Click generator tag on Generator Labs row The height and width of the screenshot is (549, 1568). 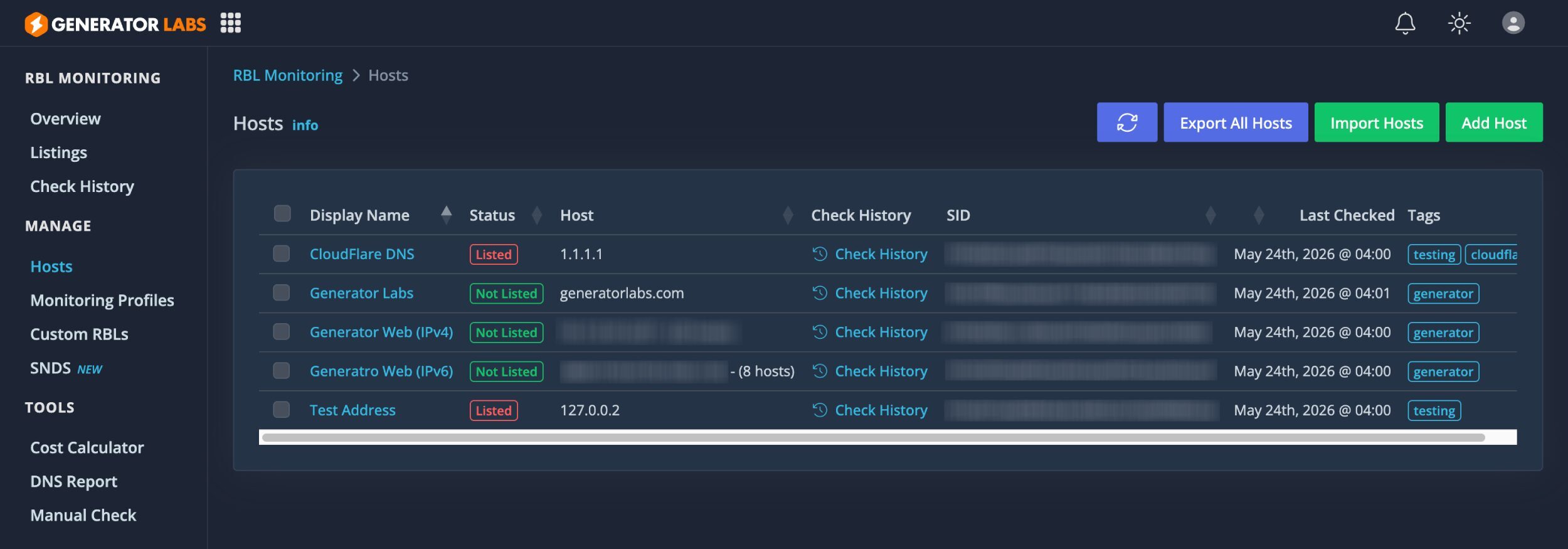click(1443, 294)
